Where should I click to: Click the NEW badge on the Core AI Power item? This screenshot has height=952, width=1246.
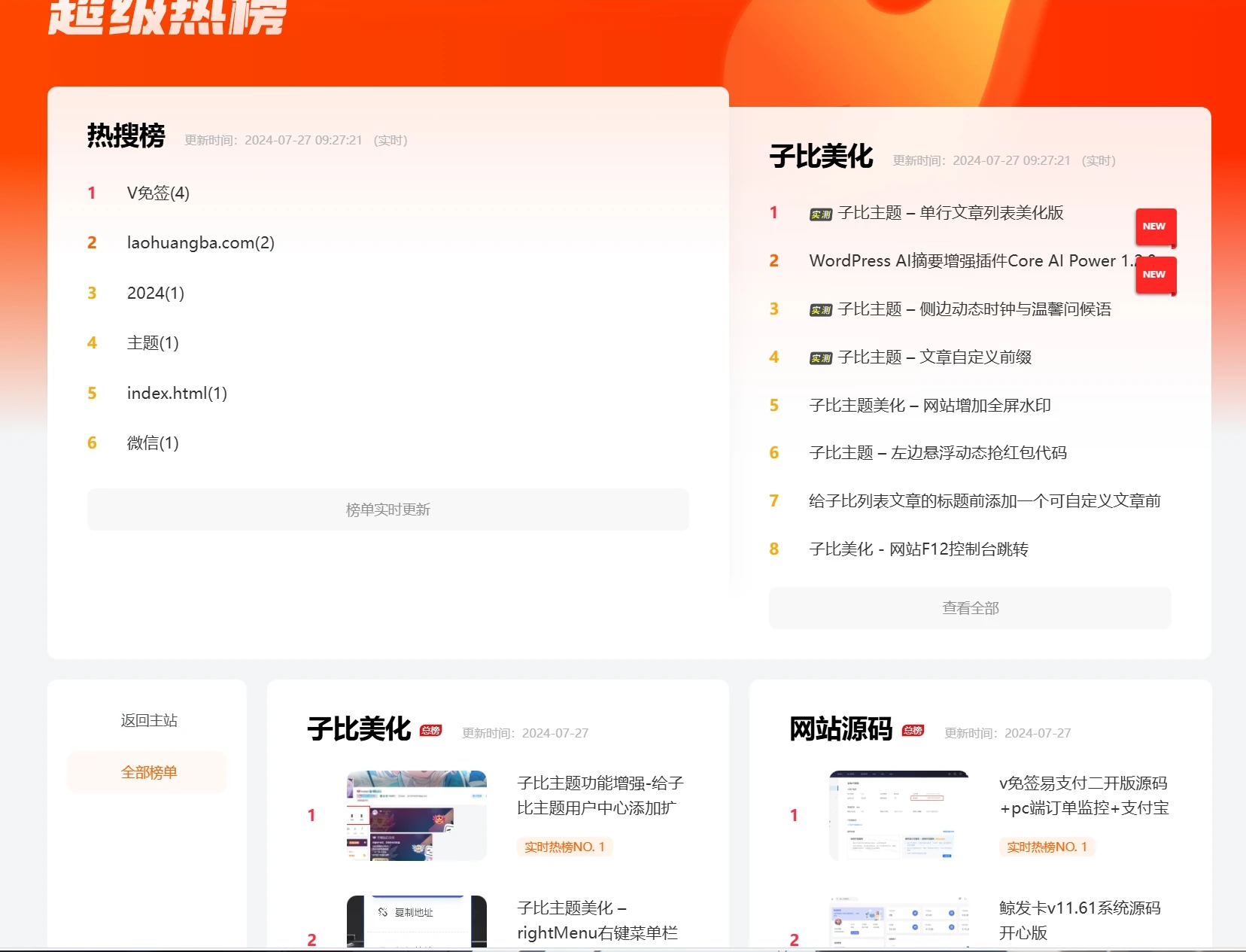click(1154, 275)
